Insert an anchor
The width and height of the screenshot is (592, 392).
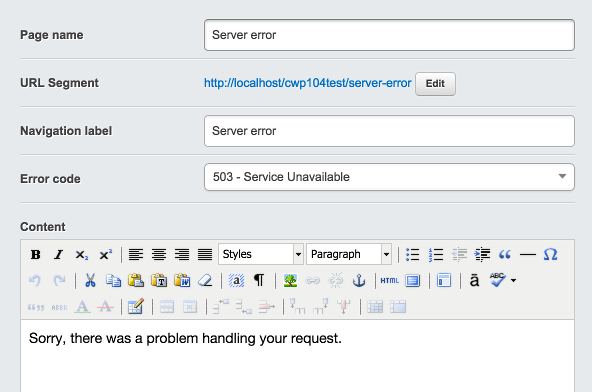pyautogui.click(x=359, y=281)
